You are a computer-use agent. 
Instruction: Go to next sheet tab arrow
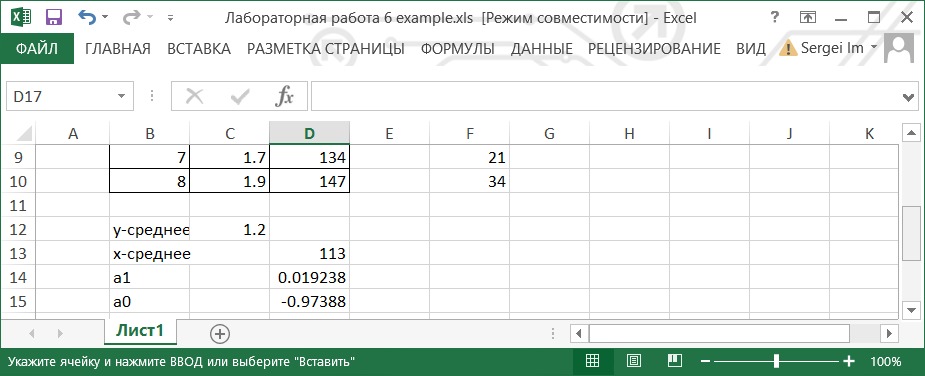tap(60, 334)
